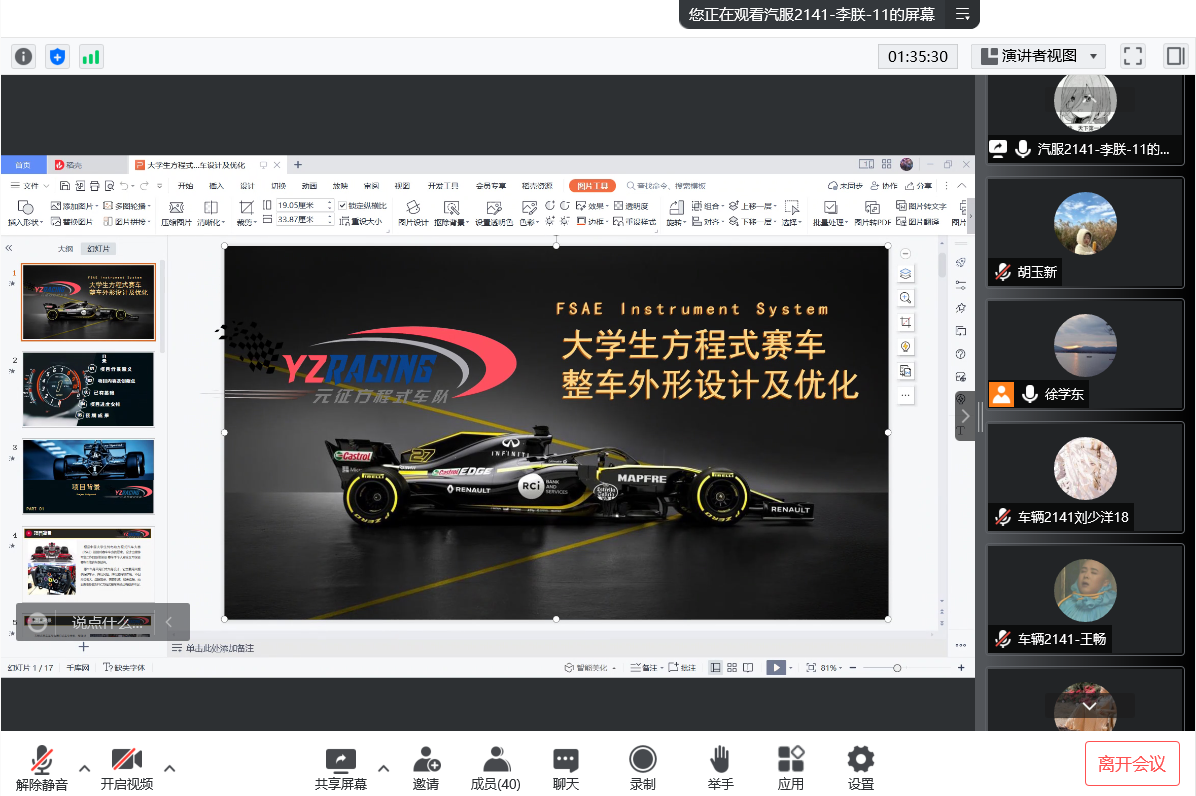Click the undo arrow in WPS toolbar

click(124, 185)
